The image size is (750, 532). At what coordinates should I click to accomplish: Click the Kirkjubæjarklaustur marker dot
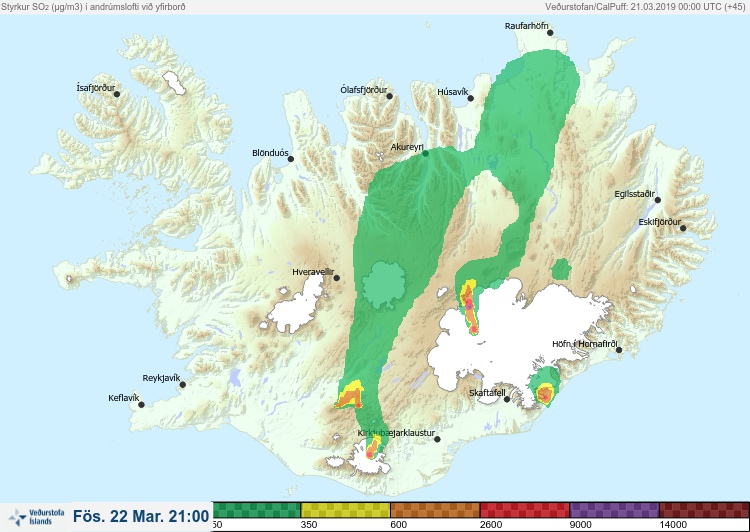(x=437, y=439)
